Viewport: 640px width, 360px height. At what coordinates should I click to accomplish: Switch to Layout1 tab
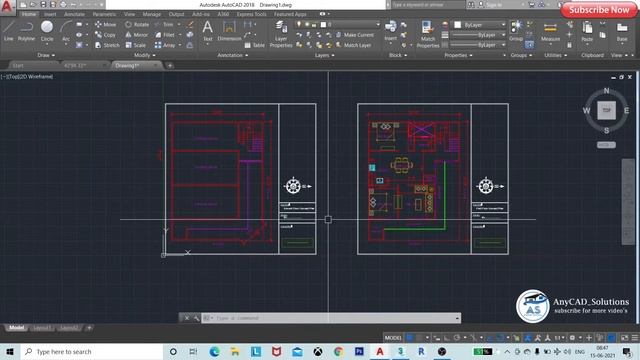42,328
